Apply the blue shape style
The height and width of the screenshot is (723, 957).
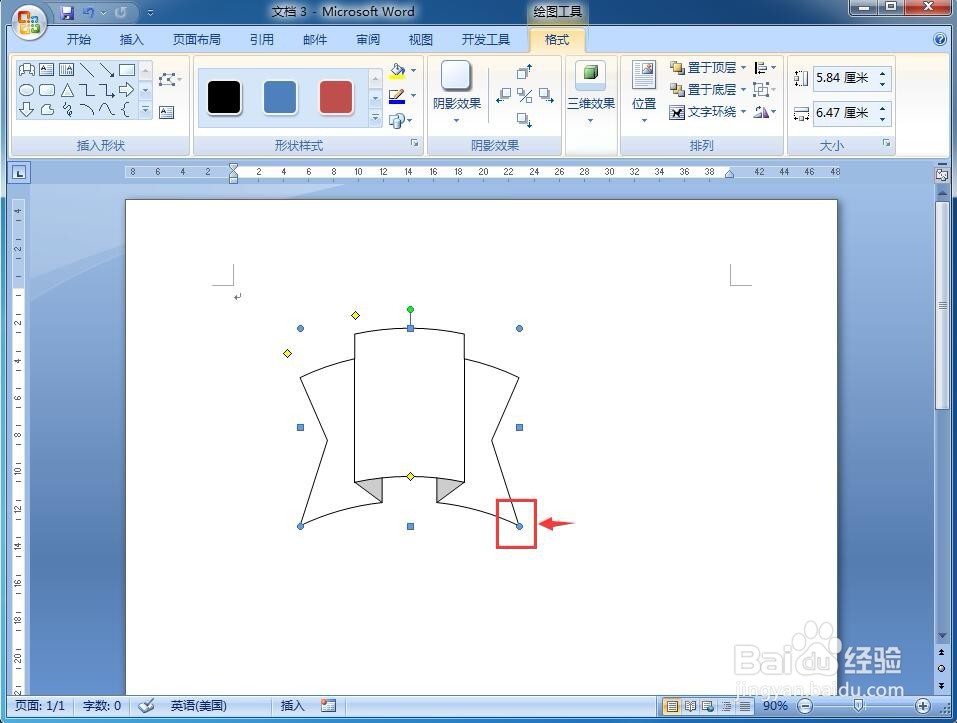tap(280, 97)
